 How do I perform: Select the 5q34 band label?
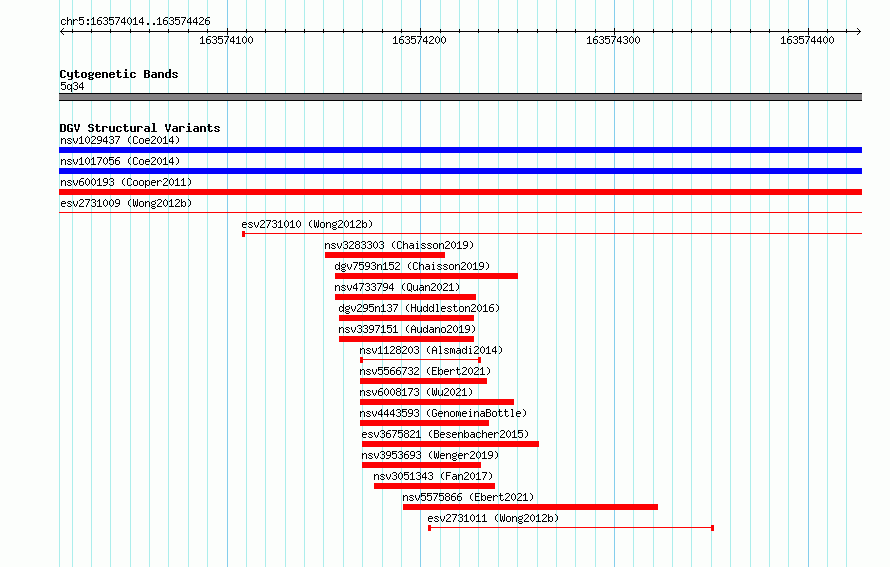(x=72, y=86)
